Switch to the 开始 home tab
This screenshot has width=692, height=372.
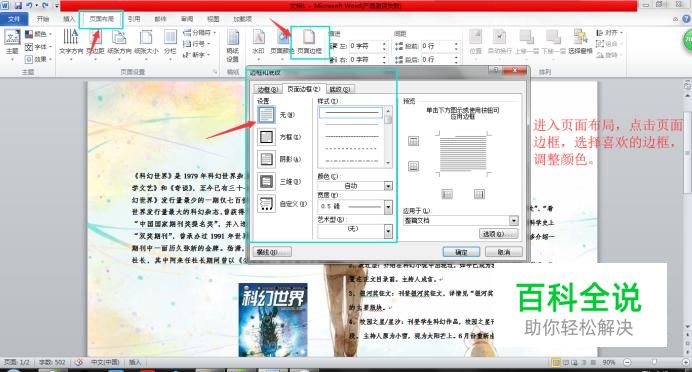pos(43,19)
